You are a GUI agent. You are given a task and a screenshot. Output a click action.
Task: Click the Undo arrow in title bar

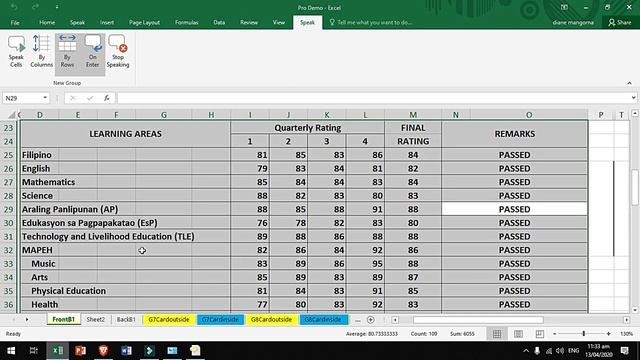tap(14, 7)
